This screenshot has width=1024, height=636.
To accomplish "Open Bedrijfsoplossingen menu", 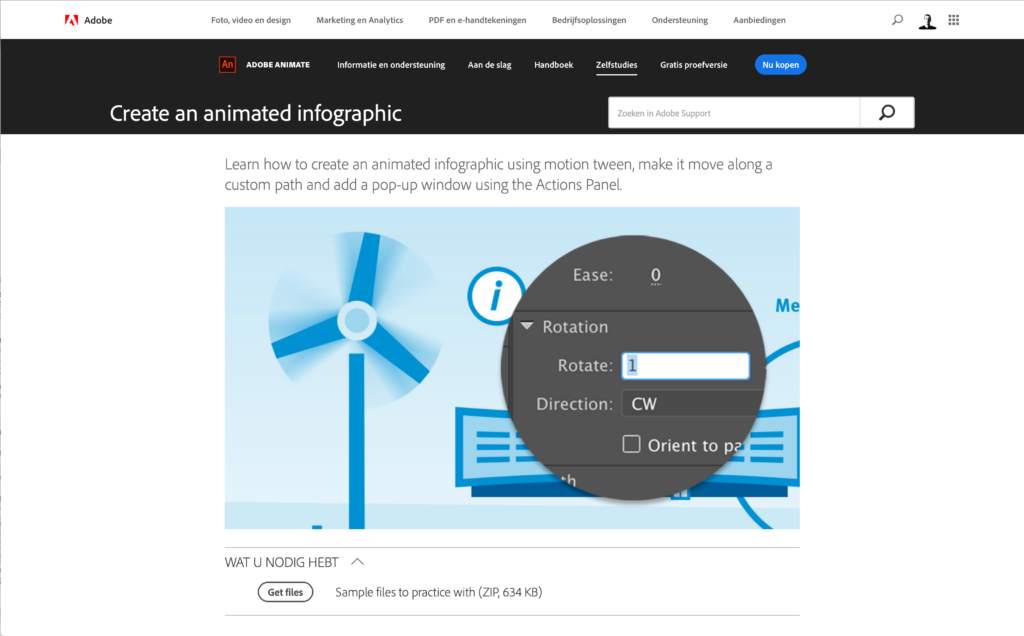I will 589,20.
